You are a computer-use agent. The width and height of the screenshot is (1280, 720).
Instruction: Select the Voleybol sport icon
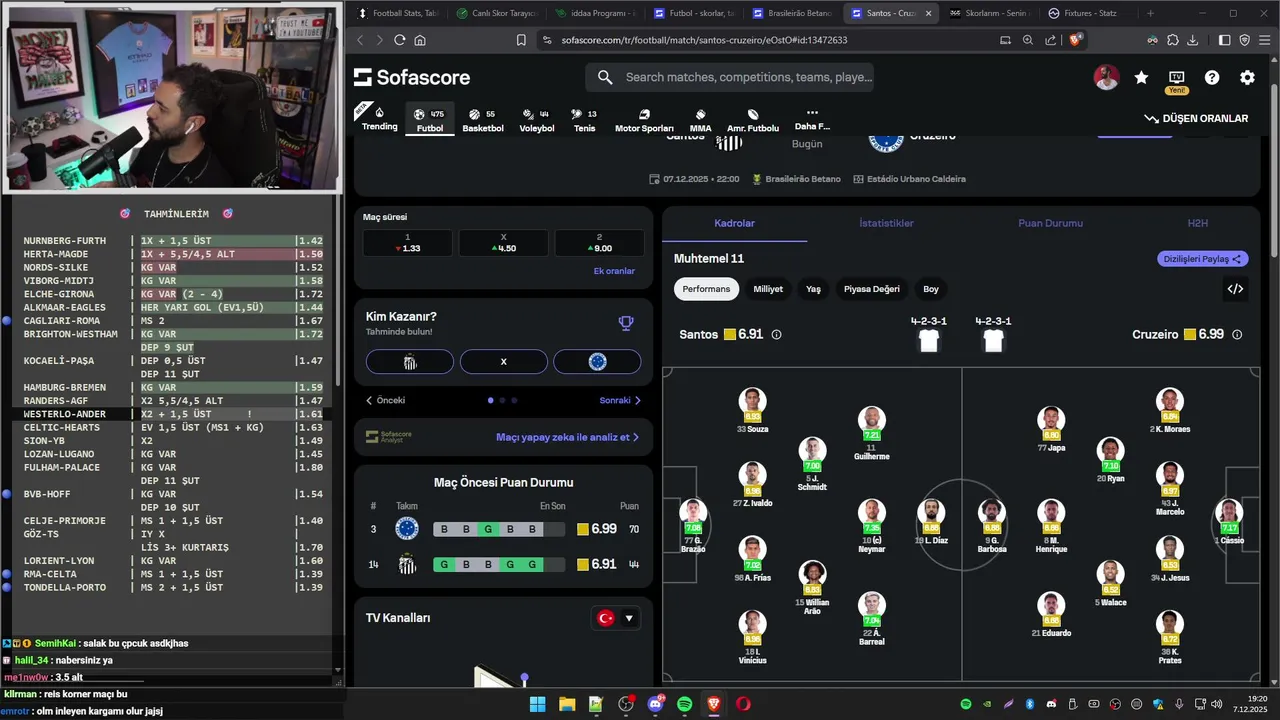537,120
